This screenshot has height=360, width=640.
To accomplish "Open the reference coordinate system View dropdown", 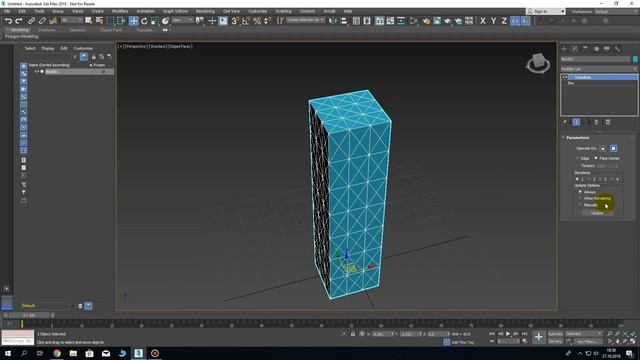I will tap(182, 20).
